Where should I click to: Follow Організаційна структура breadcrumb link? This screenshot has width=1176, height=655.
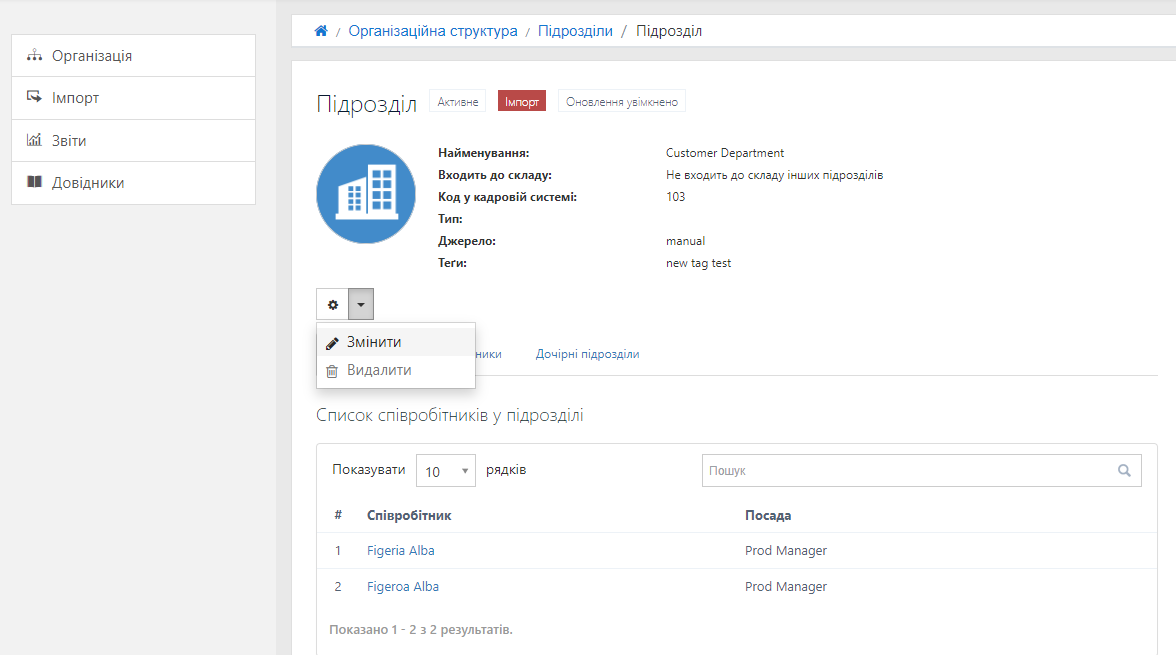433,31
